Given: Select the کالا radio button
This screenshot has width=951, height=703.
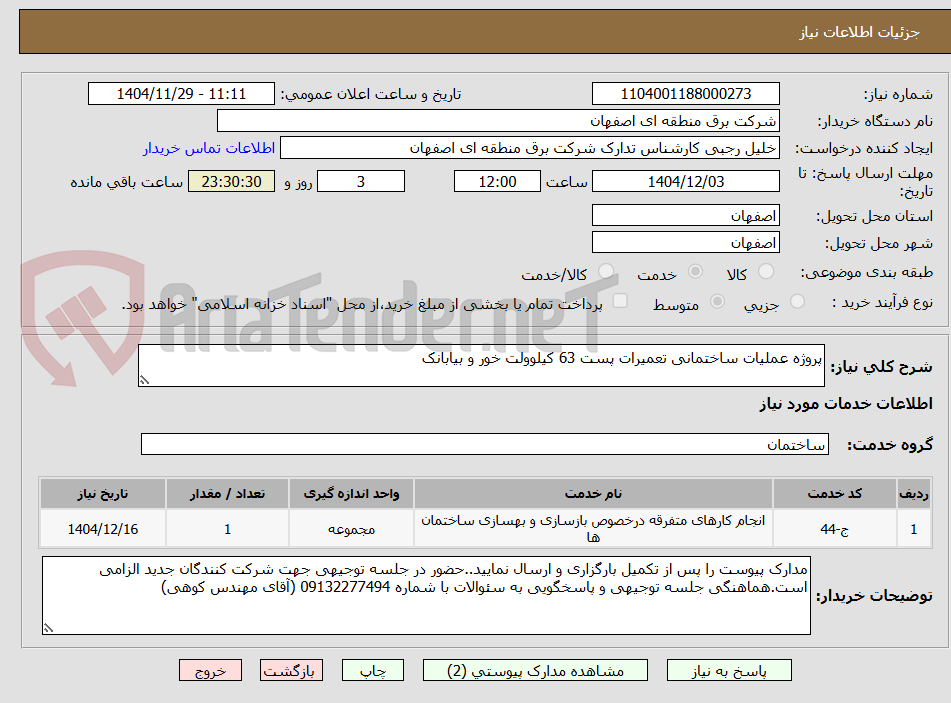Looking at the screenshot, I should pos(766,272).
